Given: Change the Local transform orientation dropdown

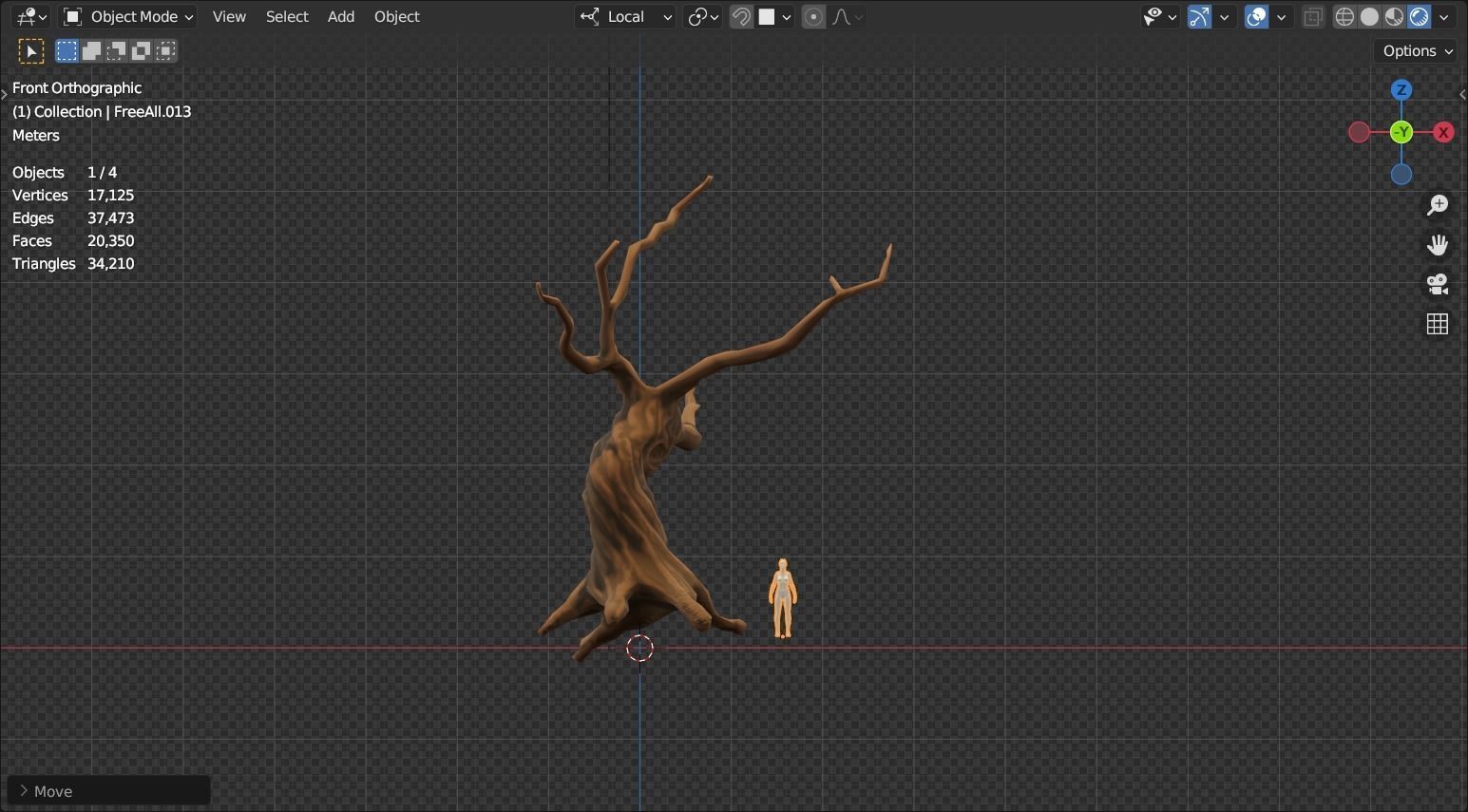Looking at the screenshot, I should (625, 16).
